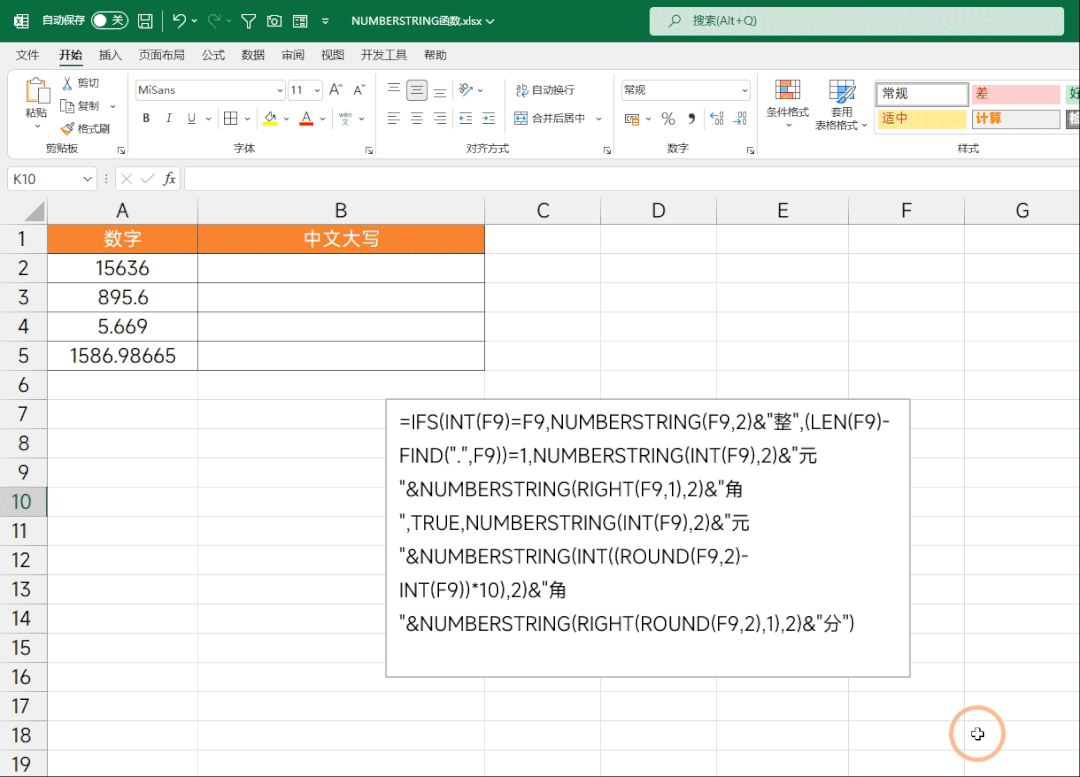This screenshot has height=777, width=1080.
Task: Toggle Bold formatting
Action: 146,118
